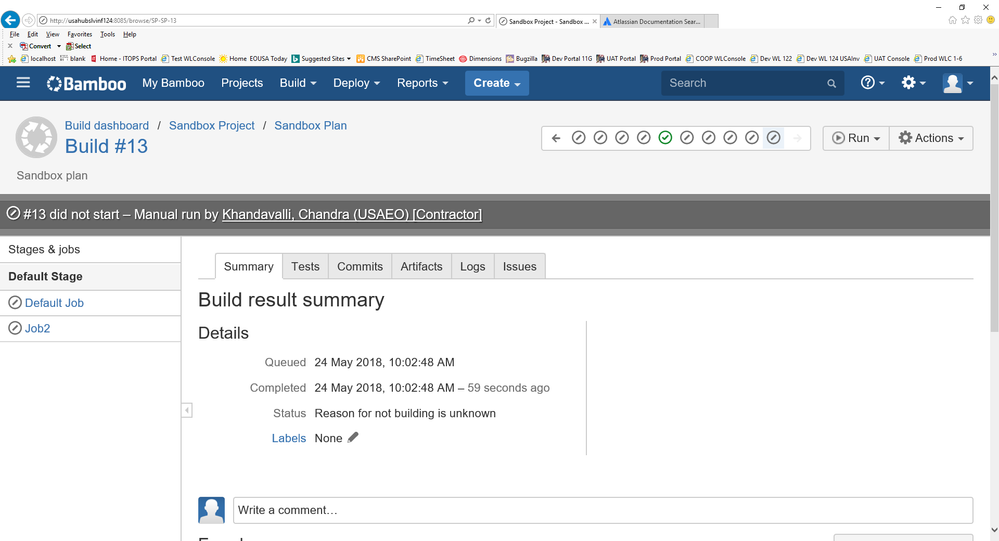This screenshot has width=999, height=541.
Task: Open the Actions dropdown button
Action: pos(931,138)
